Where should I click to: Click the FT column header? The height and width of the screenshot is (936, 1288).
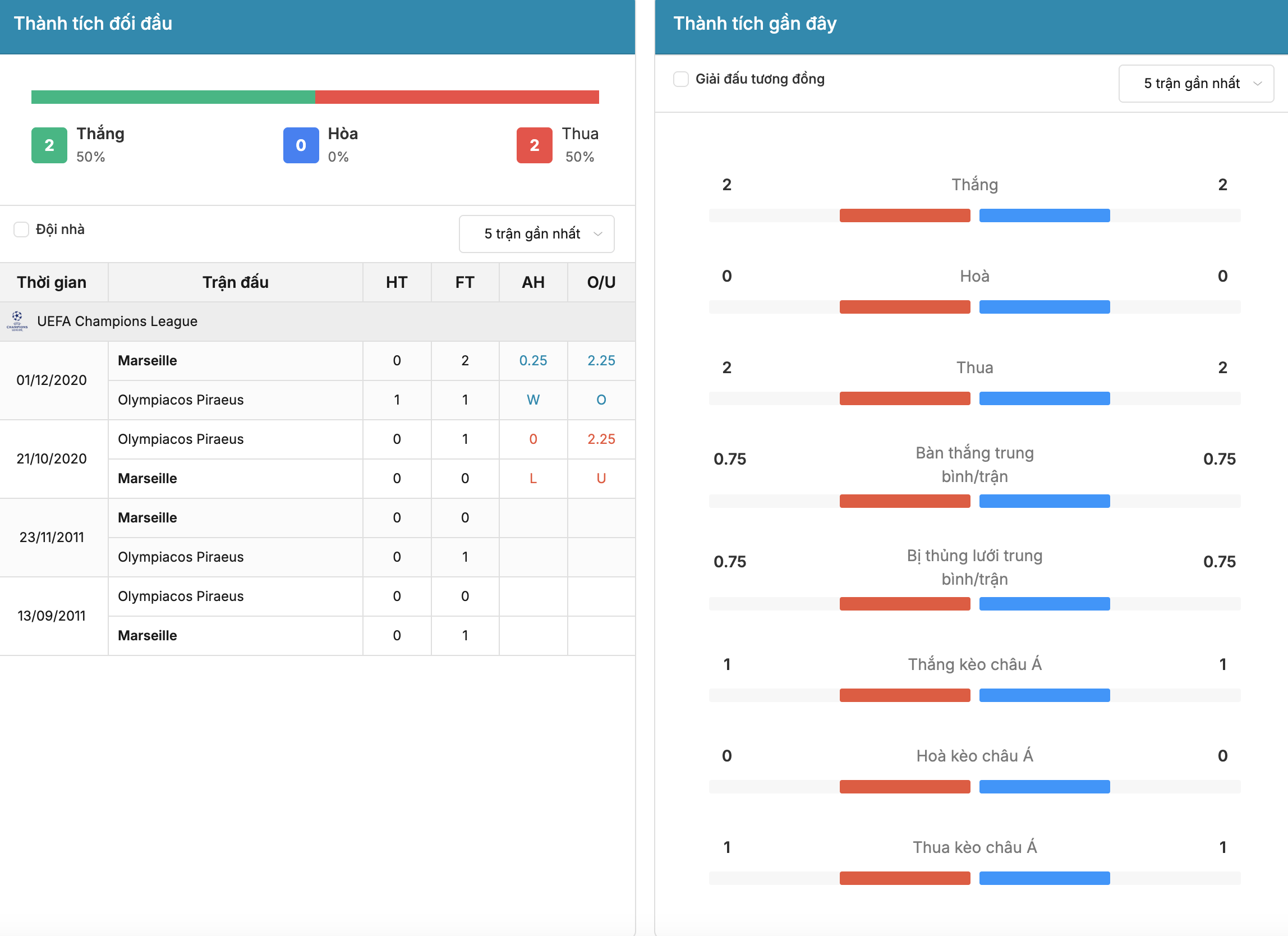coord(465,282)
